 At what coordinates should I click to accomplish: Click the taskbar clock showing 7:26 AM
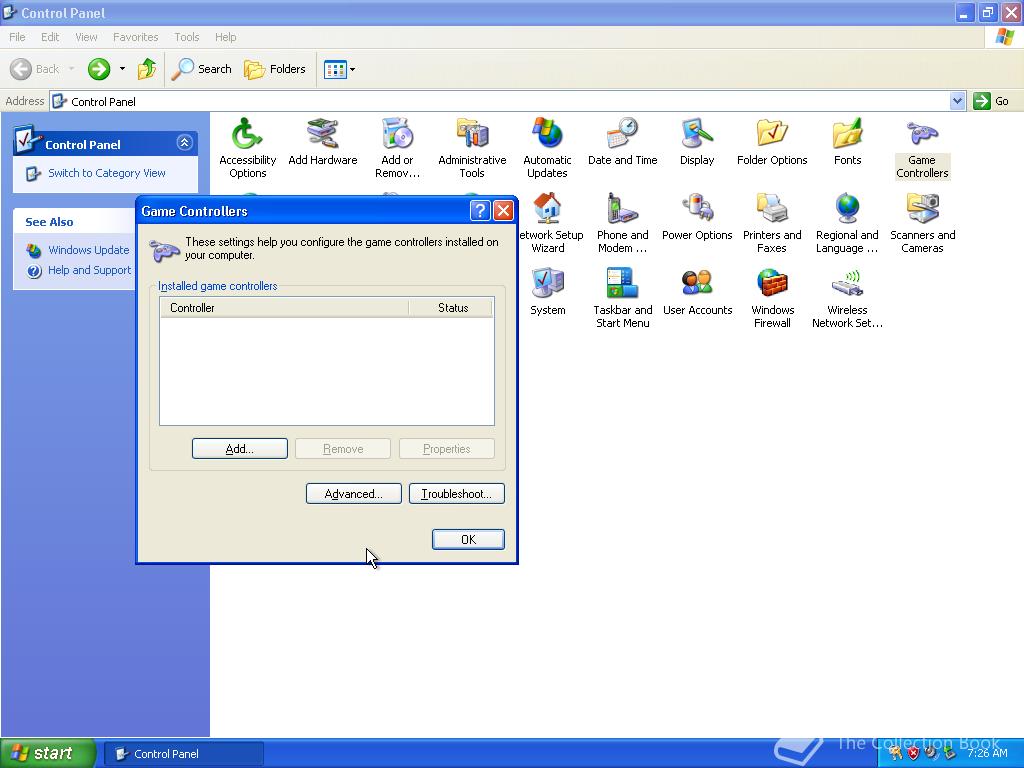[987, 753]
